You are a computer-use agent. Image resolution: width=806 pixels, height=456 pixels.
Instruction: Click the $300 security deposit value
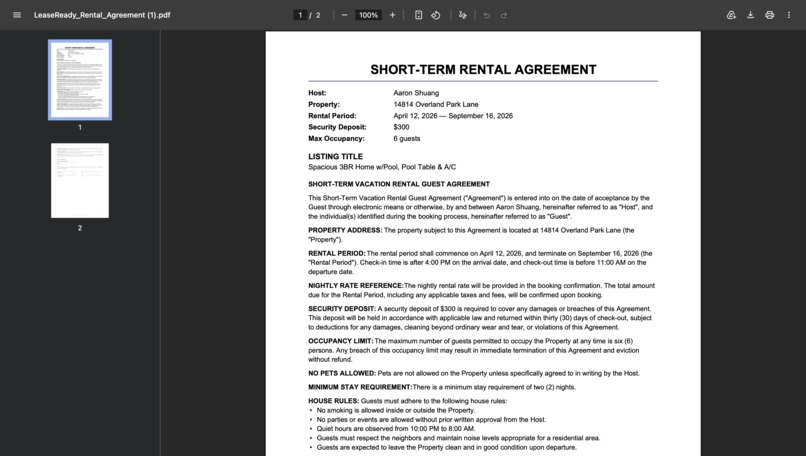[x=401, y=127]
